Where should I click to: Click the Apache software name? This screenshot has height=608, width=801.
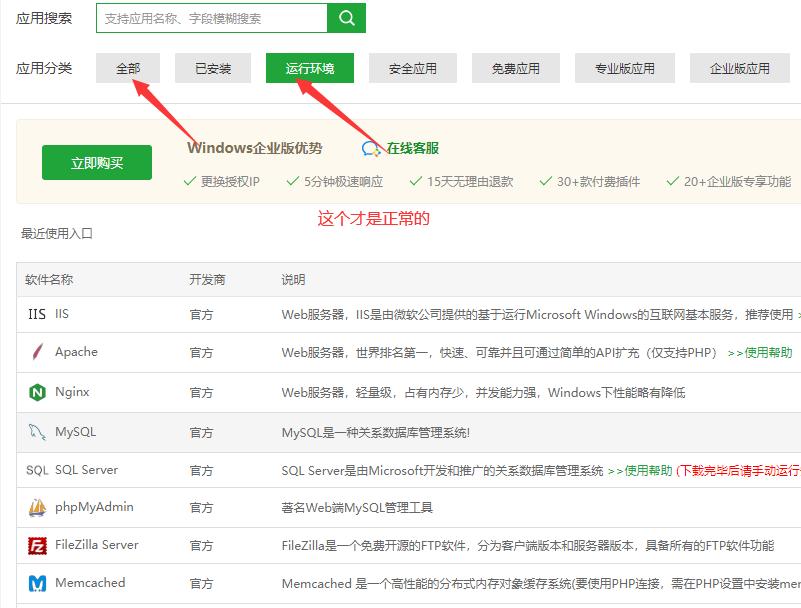(77, 352)
